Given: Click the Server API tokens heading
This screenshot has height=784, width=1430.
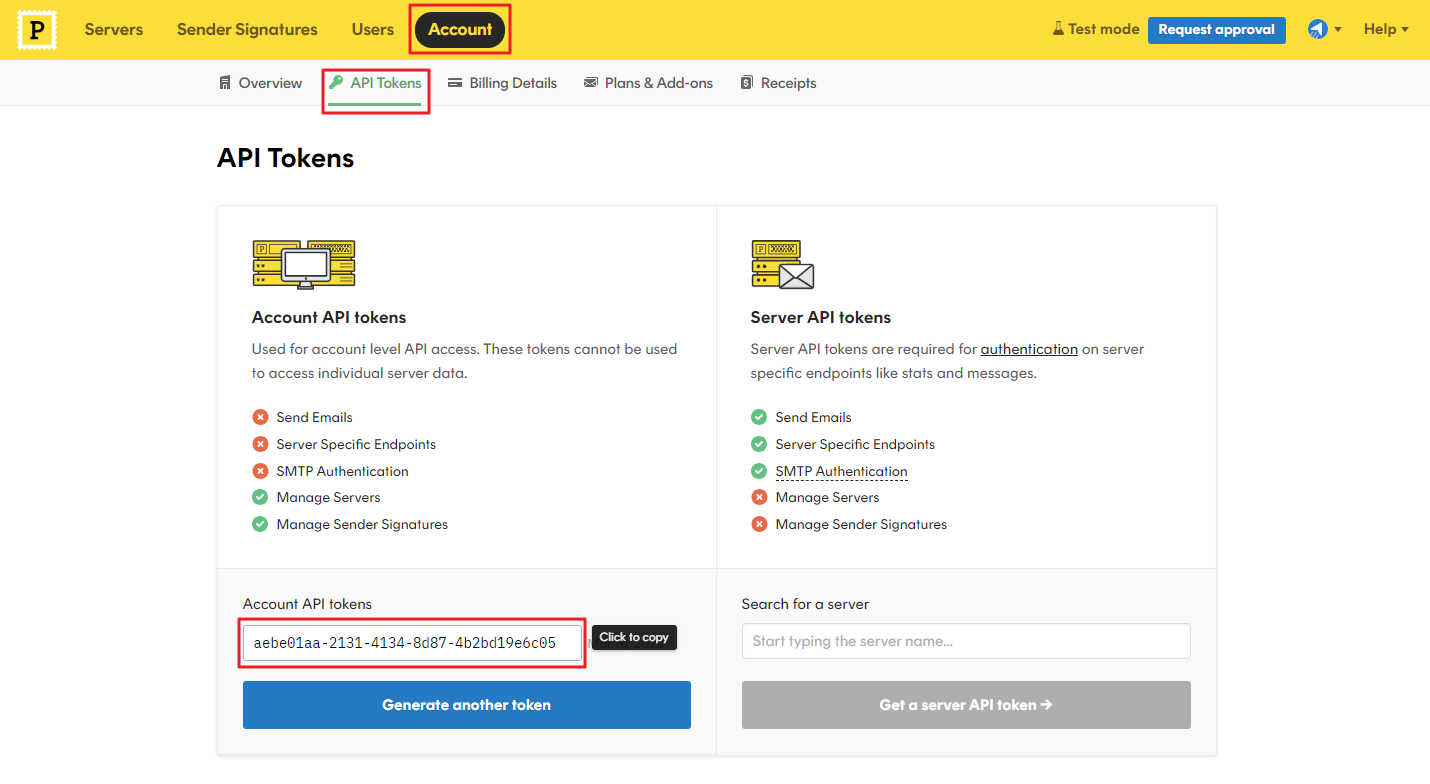Looking at the screenshot, I should 821,317.
